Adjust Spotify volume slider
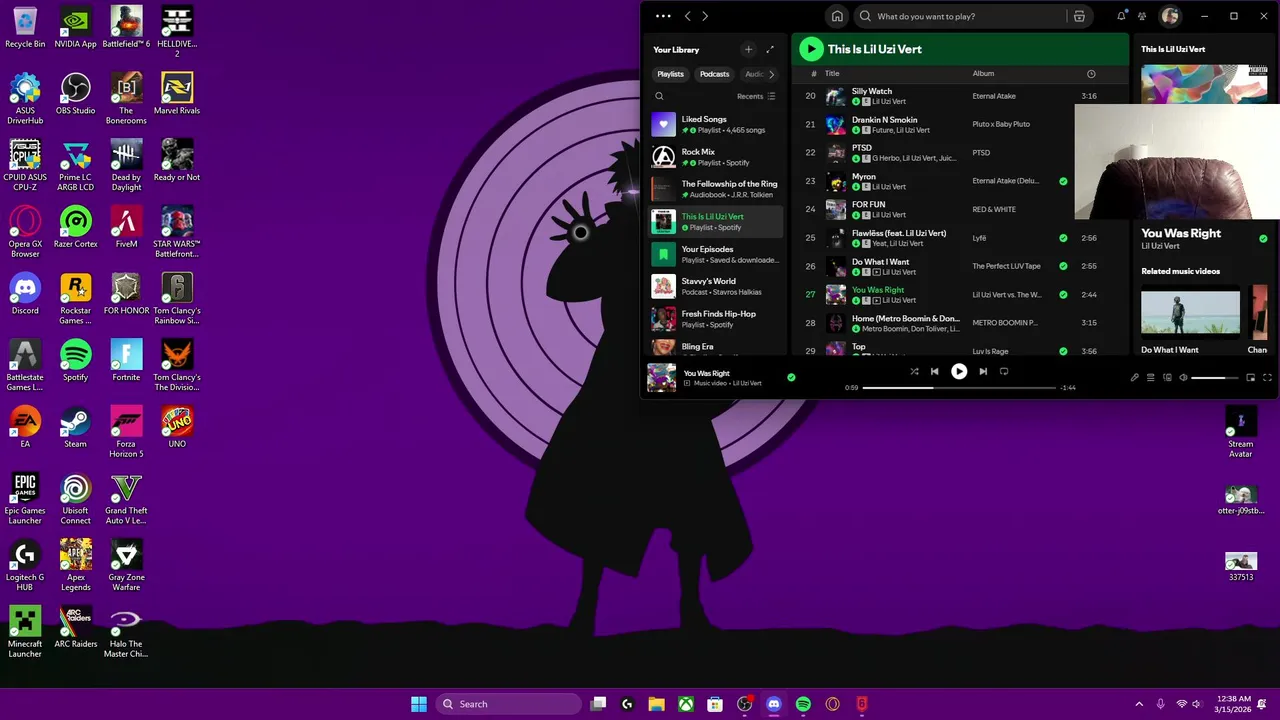1280x720 pixels. point(1216,378)
